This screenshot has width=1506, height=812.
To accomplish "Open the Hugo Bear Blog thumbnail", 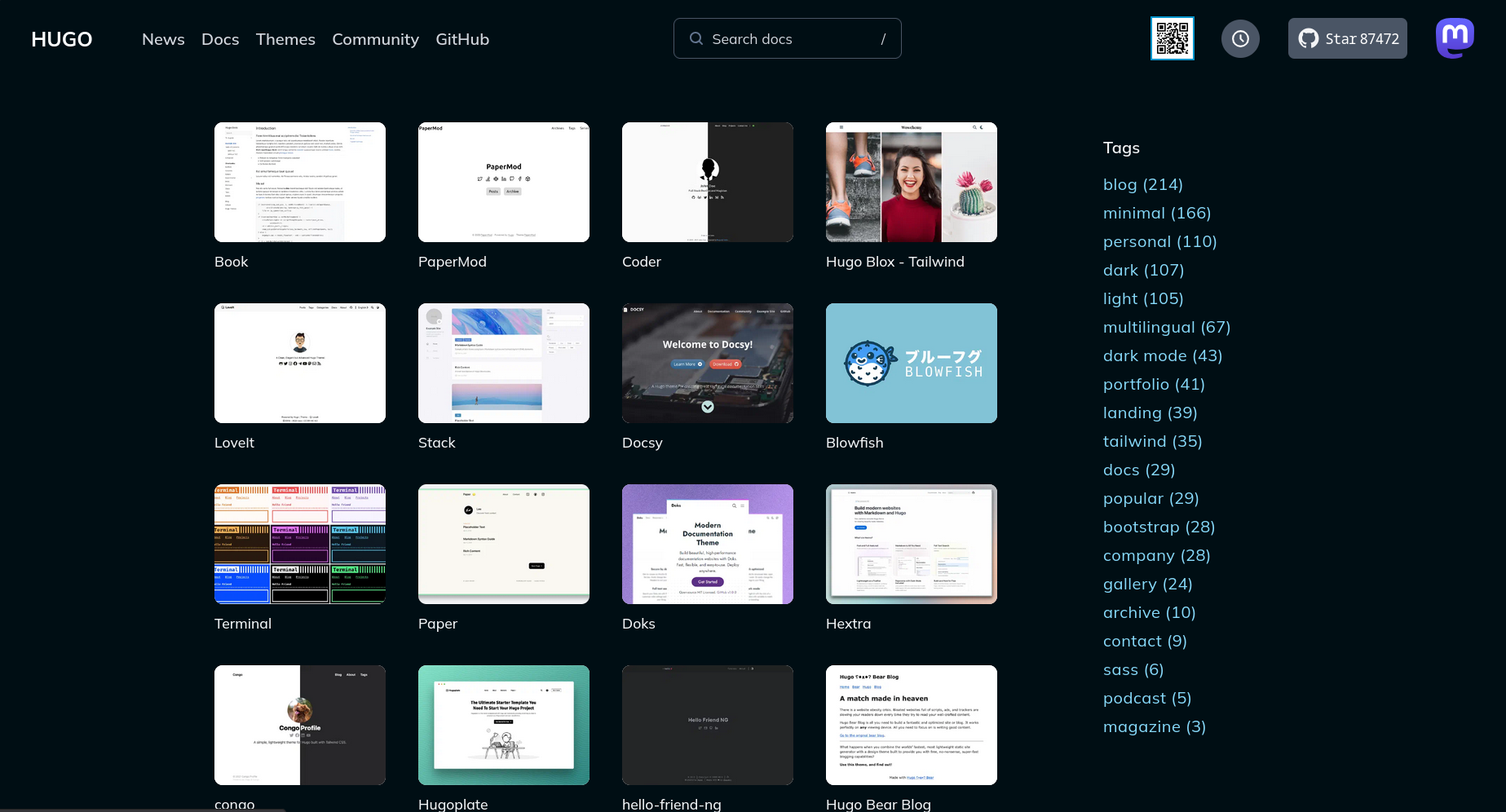I will 912,725.
